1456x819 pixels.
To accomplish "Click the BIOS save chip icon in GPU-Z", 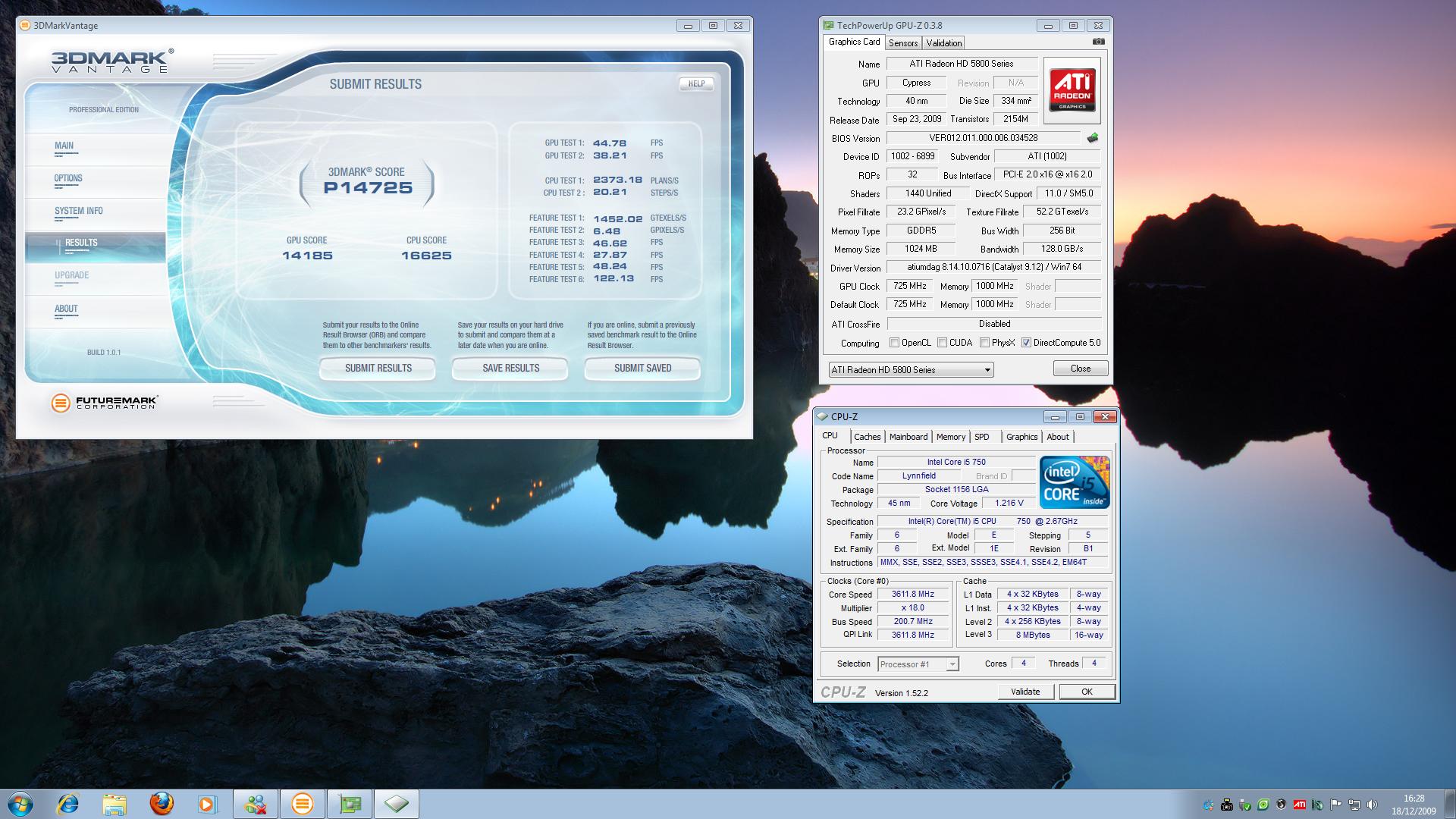I will [x=1092, y=138].
